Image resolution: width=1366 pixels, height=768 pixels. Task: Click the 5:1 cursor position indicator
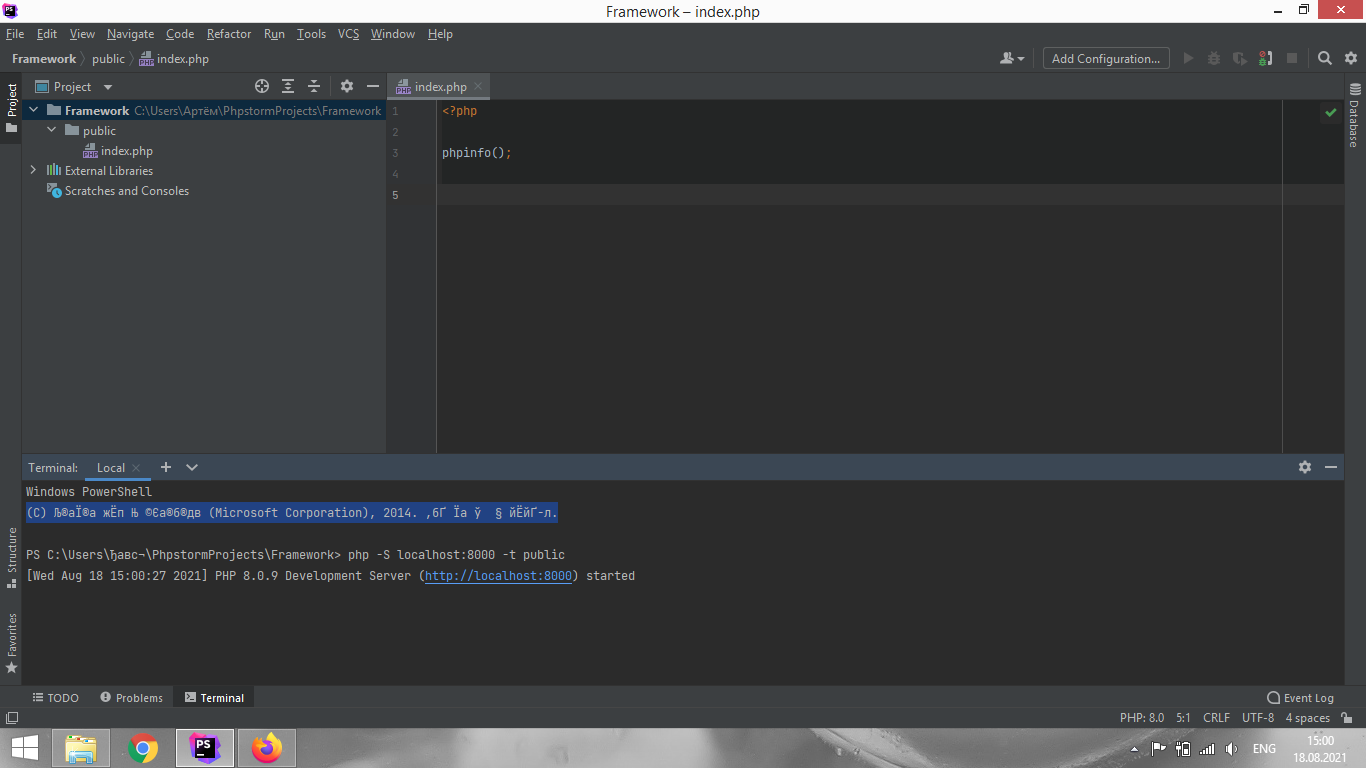tap(1183, 718)
